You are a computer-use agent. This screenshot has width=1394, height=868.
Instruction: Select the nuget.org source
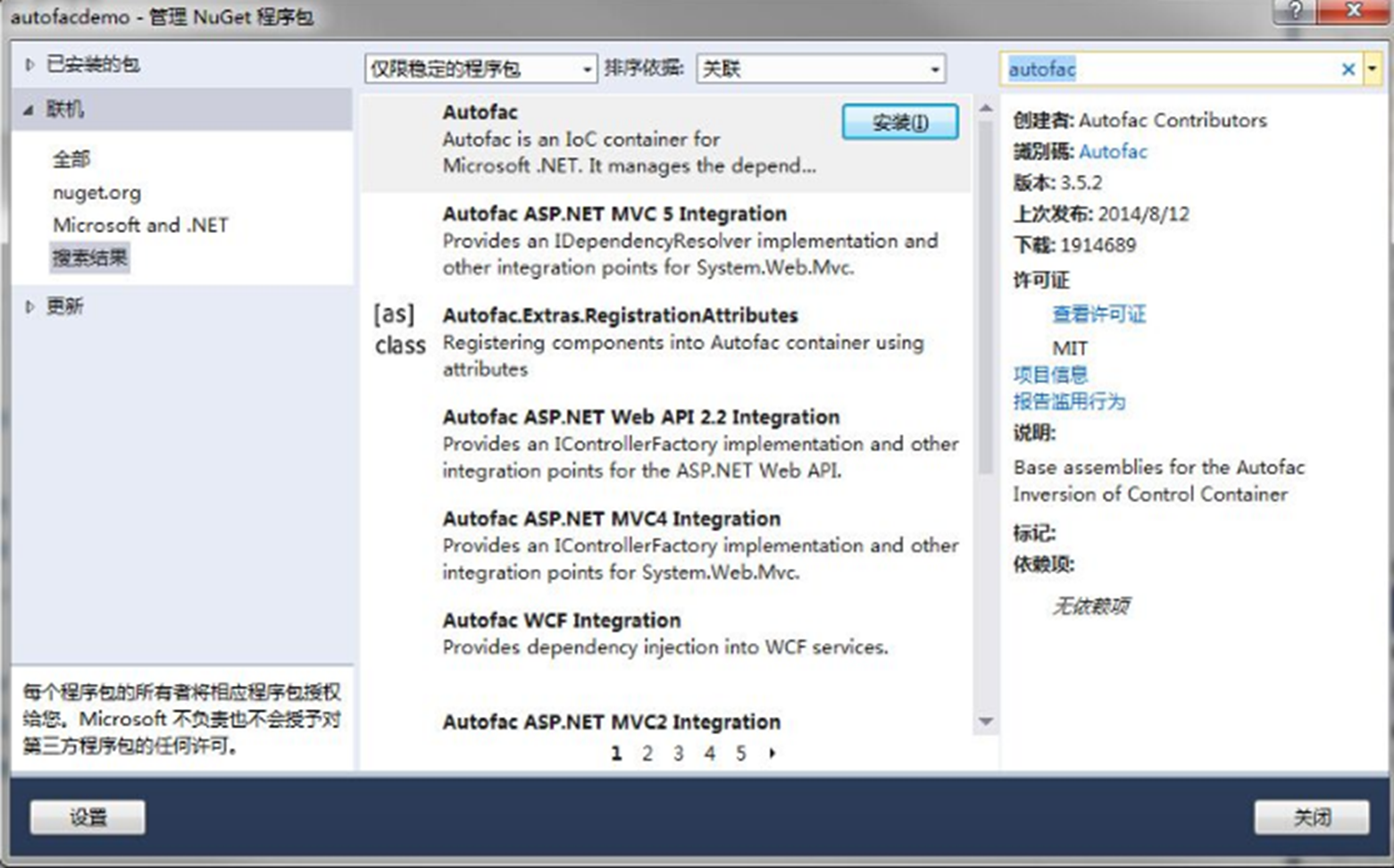coord(96,192)
